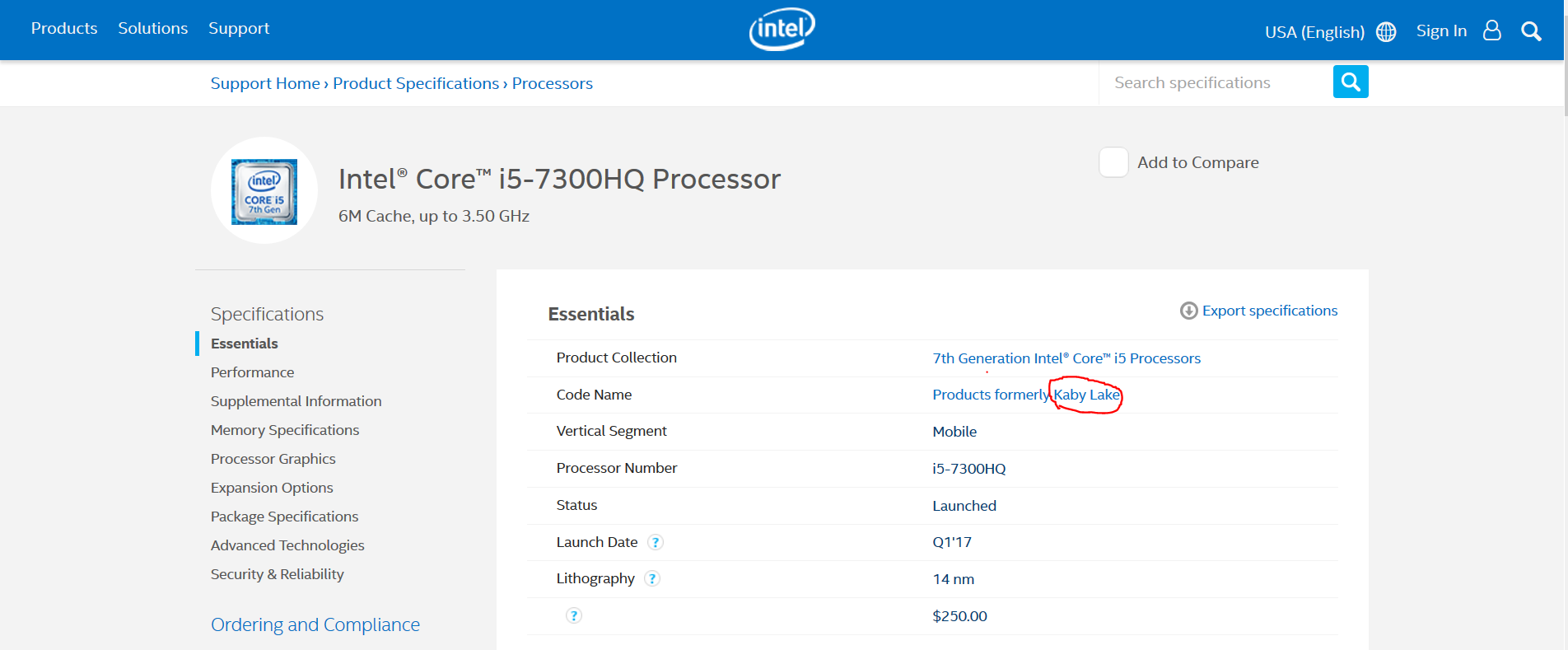Click the Intel logo in header
This screenshot has width=1568, height=650.
782,30
